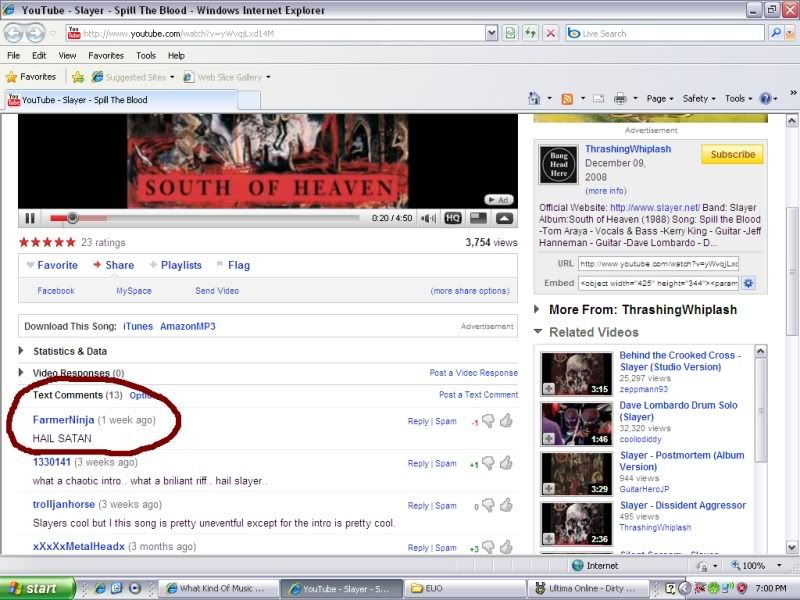800x600 pixels.
Task: Add Dissident Aggressor to queue
Action: click(x=548, y=538)
